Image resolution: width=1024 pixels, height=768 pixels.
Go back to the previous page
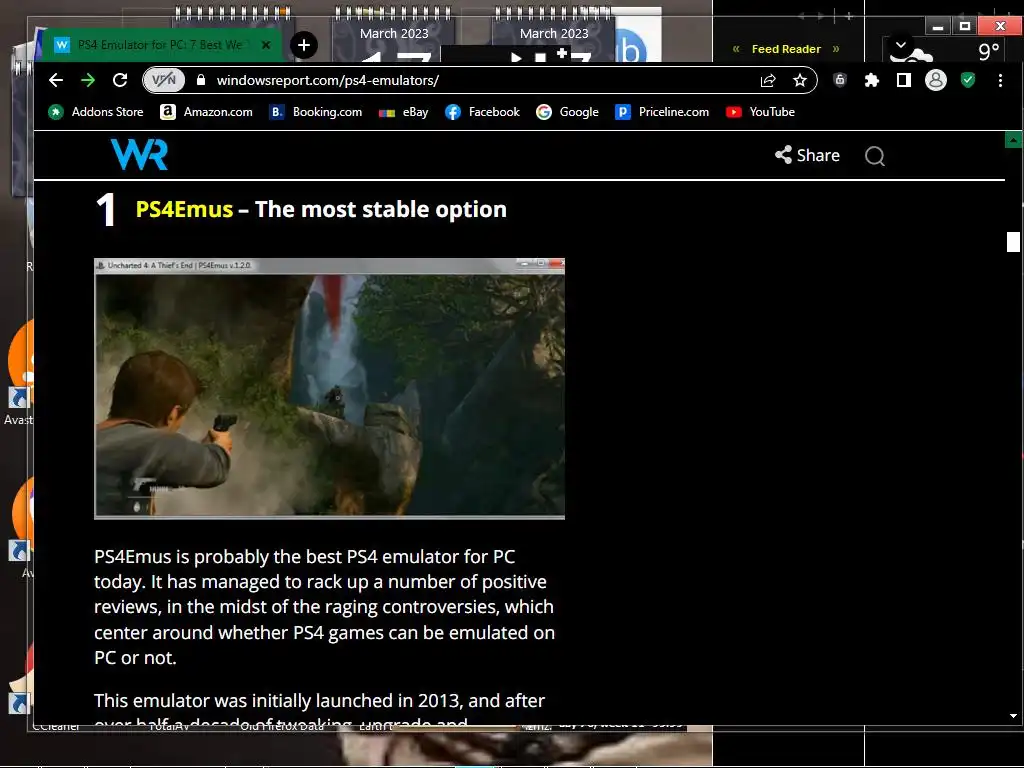coord(56,80)
